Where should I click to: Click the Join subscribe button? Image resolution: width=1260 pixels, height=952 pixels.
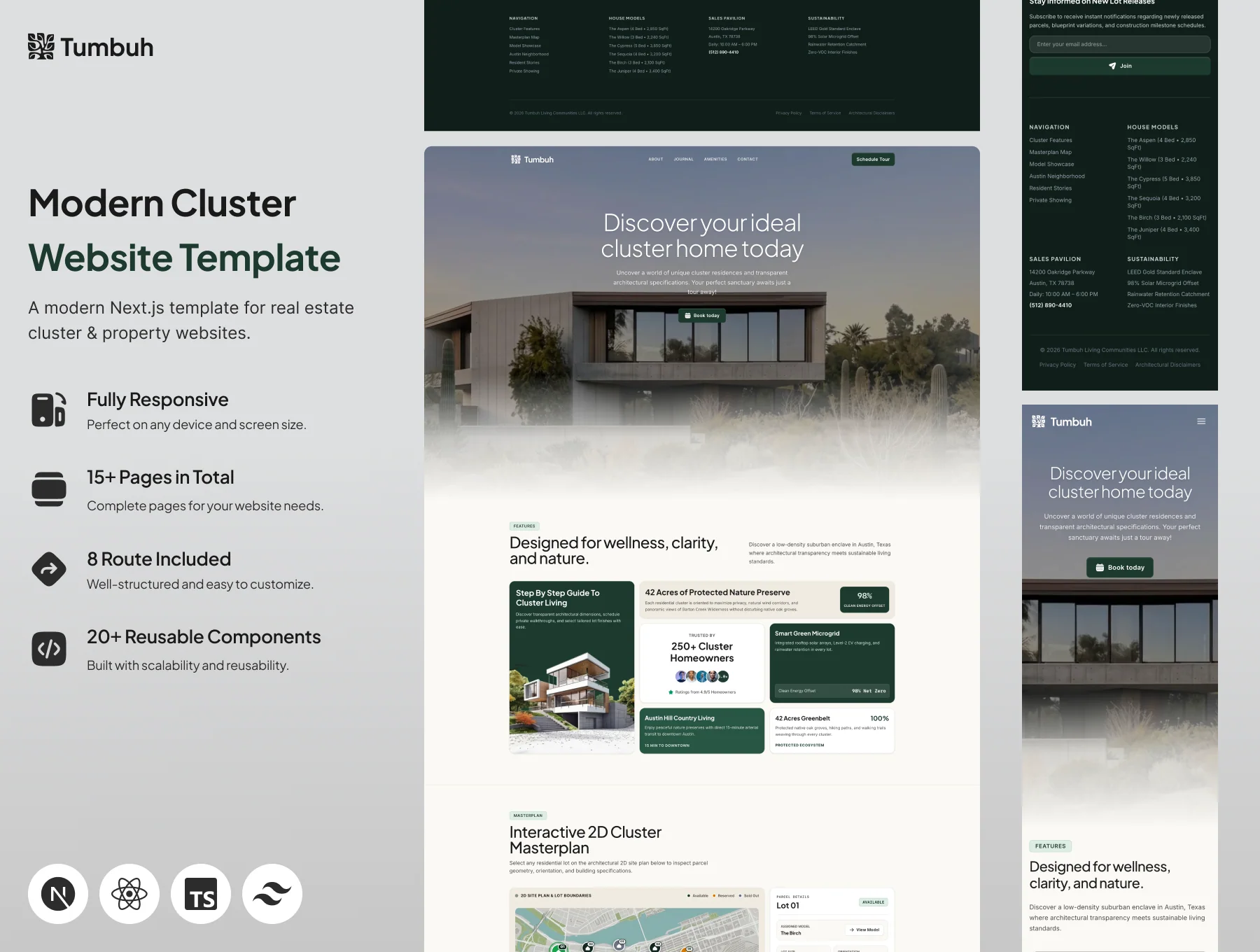pos(1119,66)
